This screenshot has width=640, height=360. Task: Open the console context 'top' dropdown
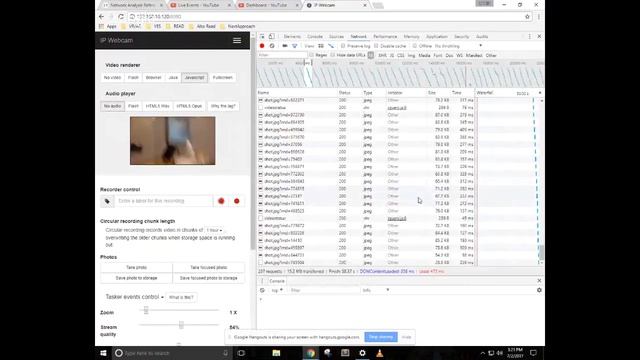pos(277,290)
